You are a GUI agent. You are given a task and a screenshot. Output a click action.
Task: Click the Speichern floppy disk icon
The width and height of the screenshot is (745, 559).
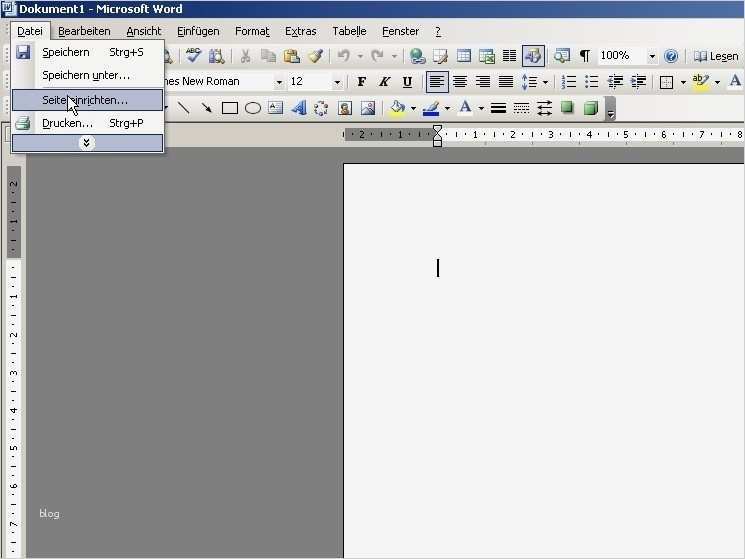(23, 52)
